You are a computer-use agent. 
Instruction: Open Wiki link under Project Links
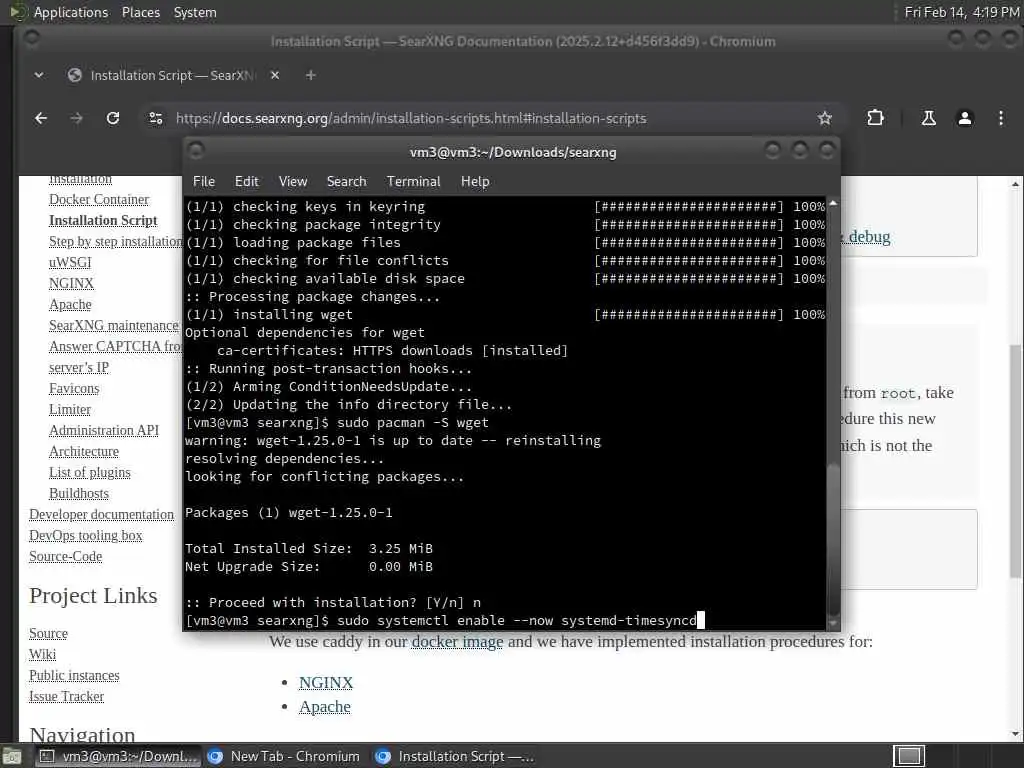pos(42,654)
